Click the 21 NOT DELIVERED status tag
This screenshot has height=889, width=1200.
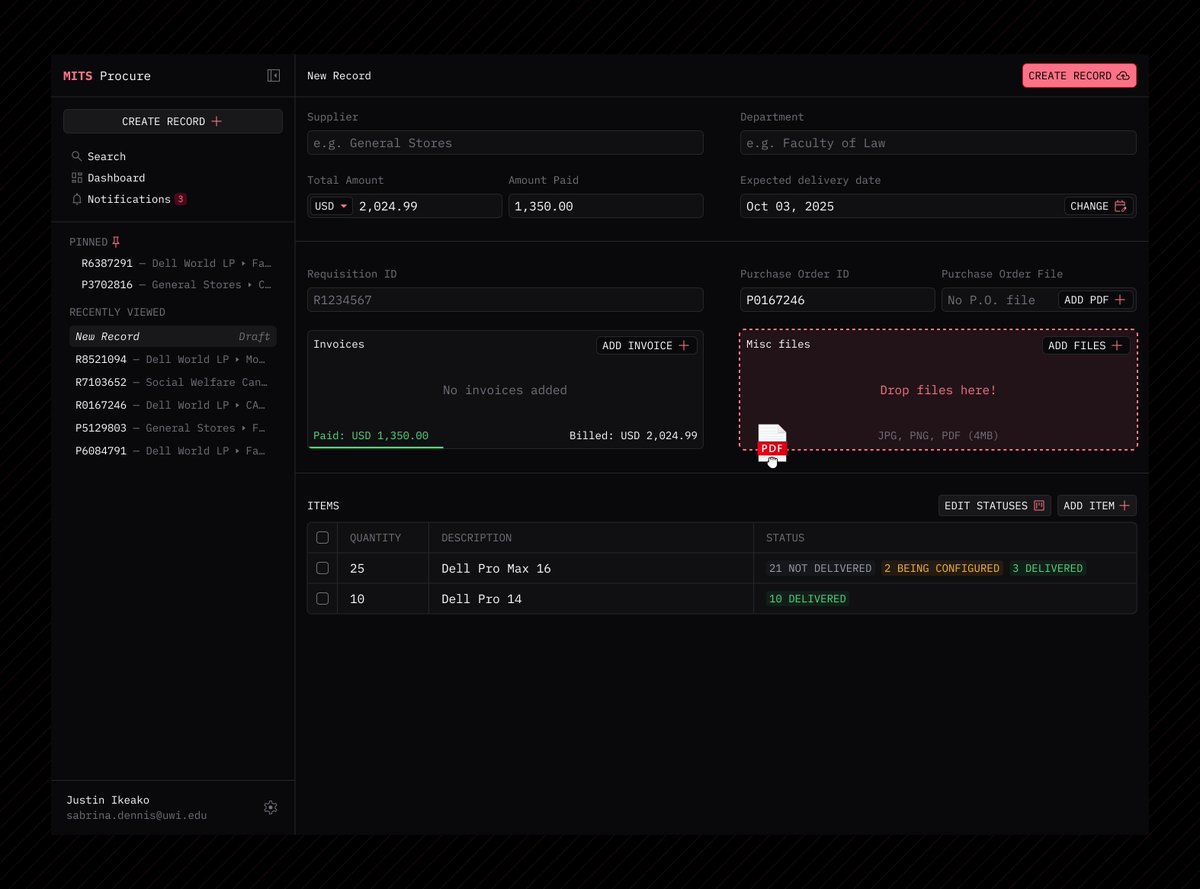(x=820, y=569)
